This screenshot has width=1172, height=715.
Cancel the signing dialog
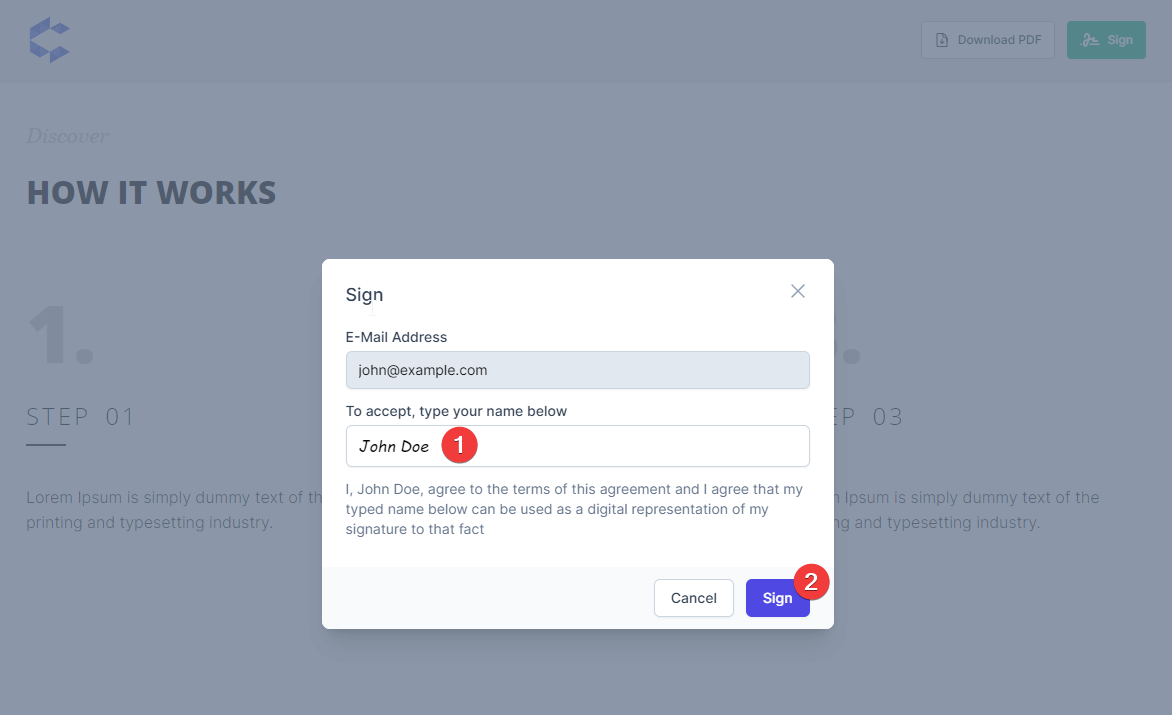point(693,598)
